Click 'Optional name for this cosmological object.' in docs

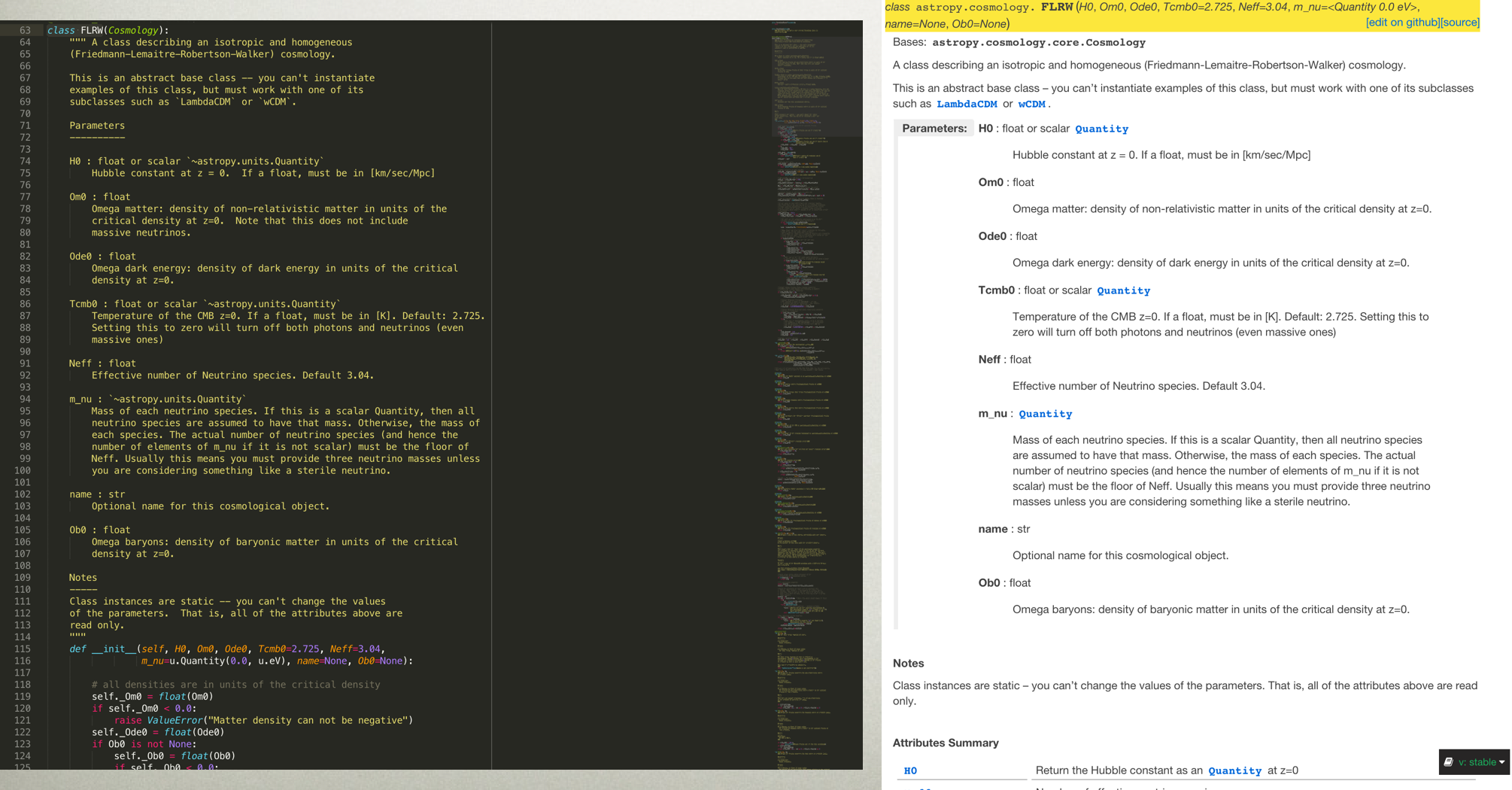coord(1120,555)
